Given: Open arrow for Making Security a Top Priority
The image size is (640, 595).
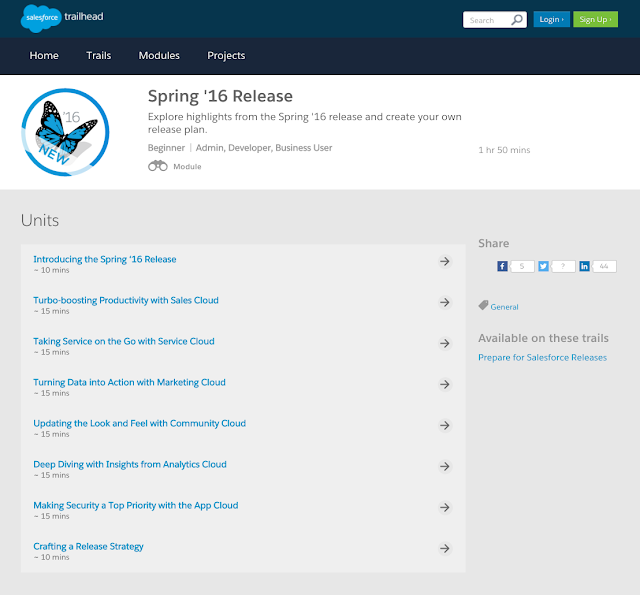Looking at the screenshot, I should pyautogui.click(x=445, y=508).
